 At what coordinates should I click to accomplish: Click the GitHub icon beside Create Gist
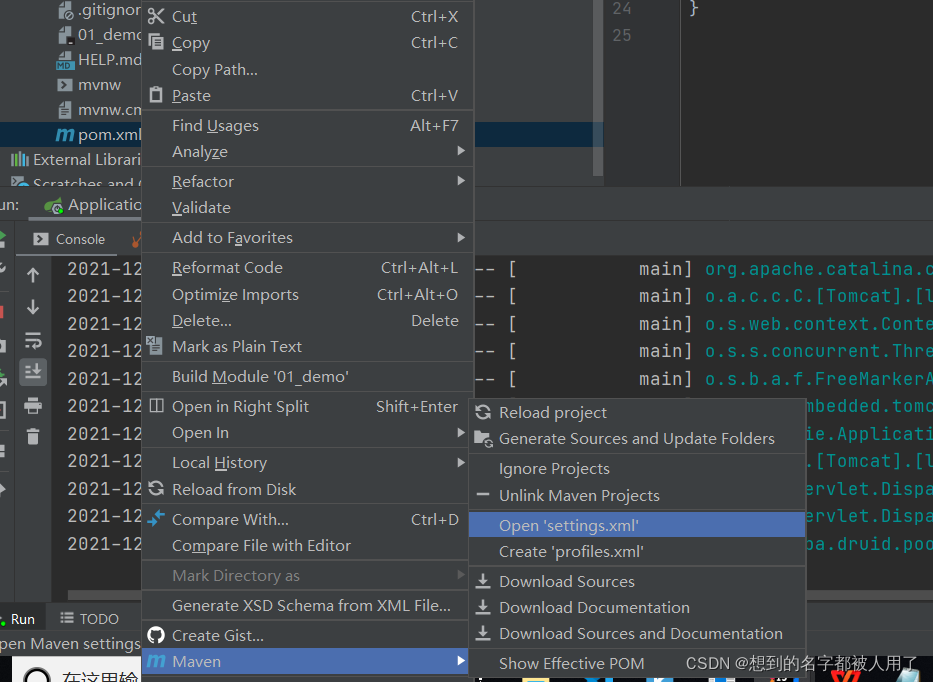point(156,634)
